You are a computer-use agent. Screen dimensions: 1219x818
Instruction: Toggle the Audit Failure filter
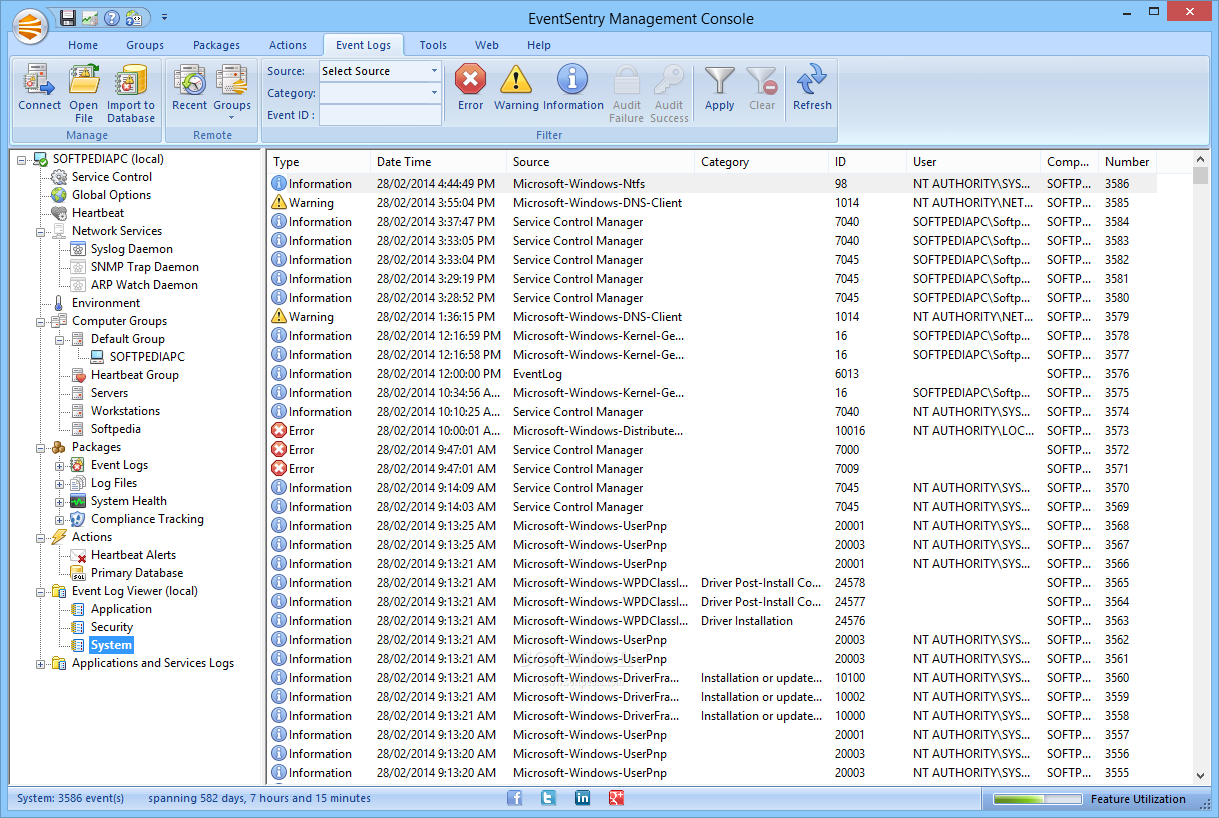[627, 93]
